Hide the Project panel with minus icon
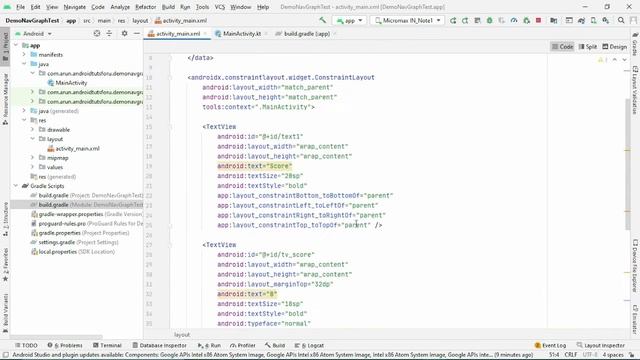This screenshot has width=640, height=360. click(137, 33)
